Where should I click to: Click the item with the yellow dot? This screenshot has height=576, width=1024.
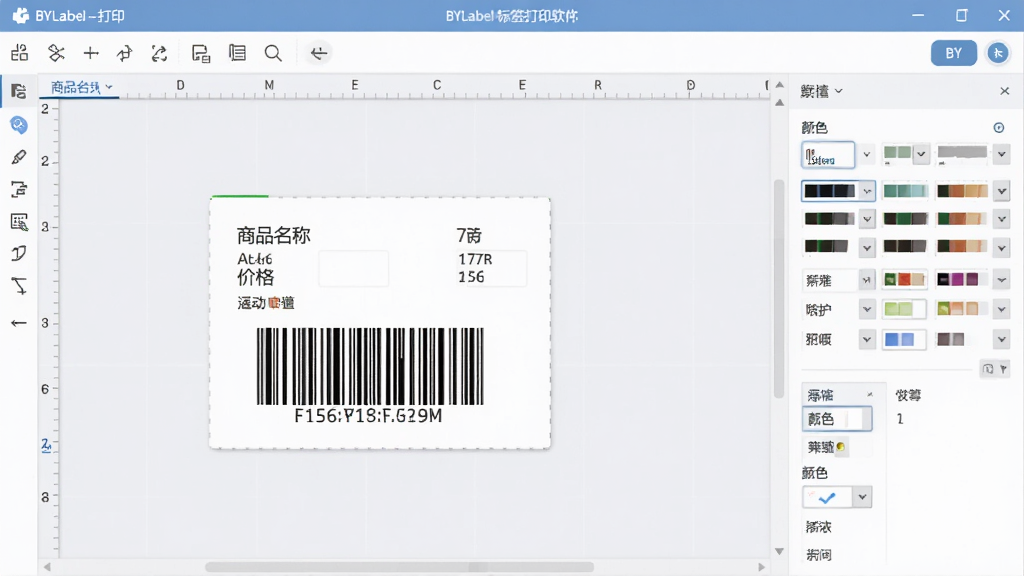pos(826,447)
